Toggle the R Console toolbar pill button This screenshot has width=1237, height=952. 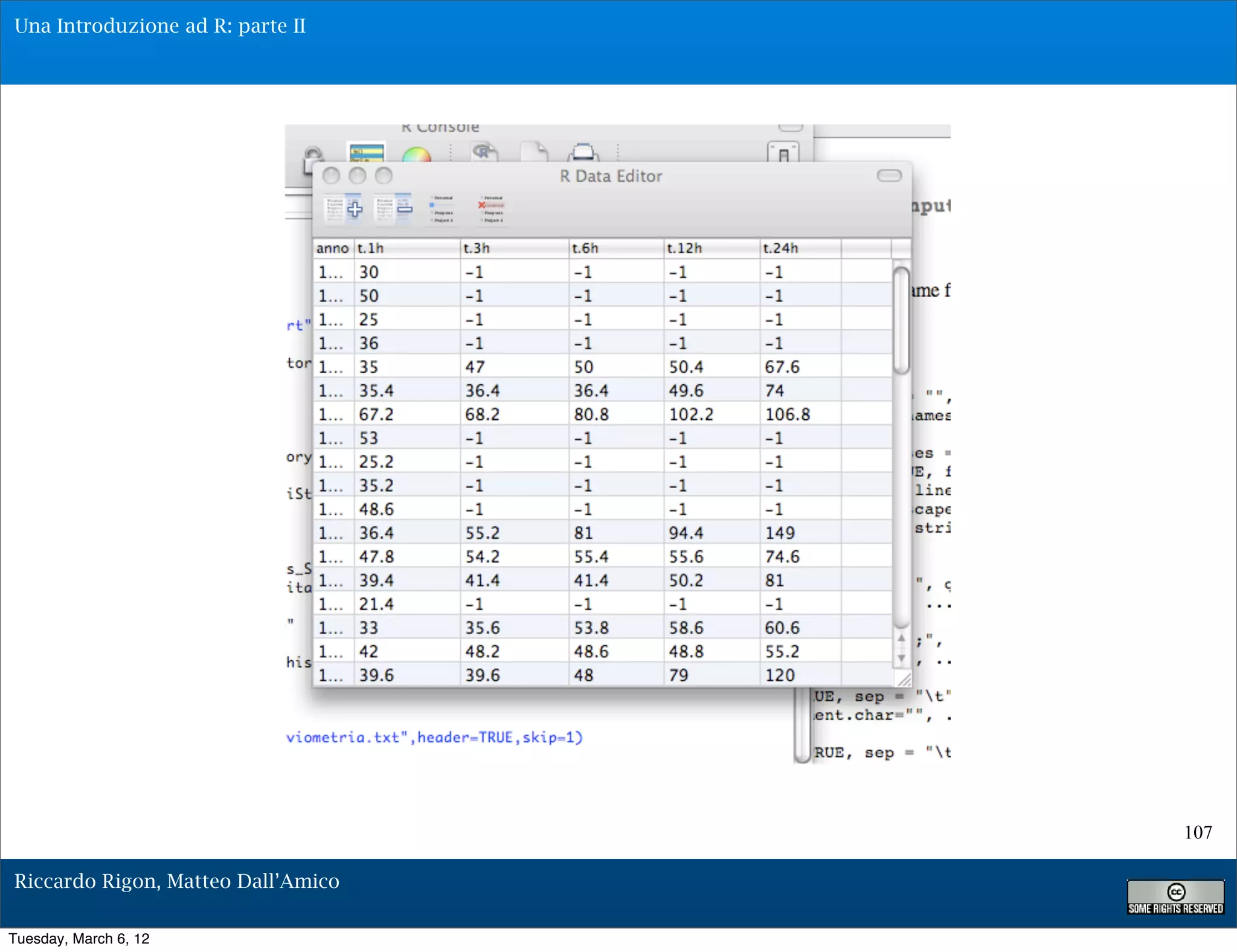click(790, 127)
